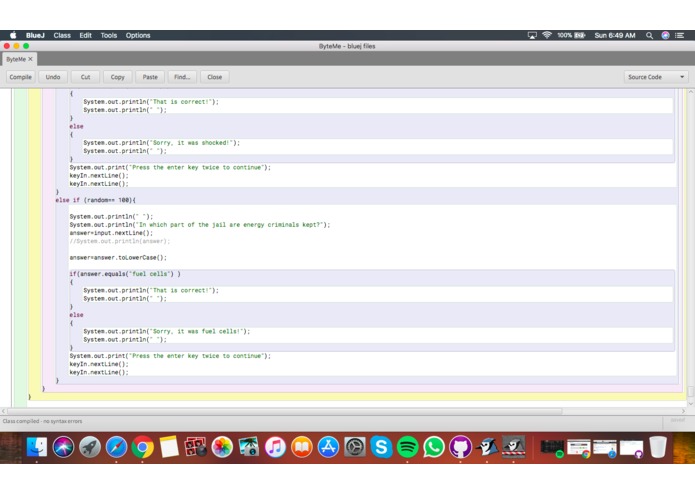Click the 'Sorry, it was shocked!' println line
This screenshot has height=494, width=695.
(161, 143)
